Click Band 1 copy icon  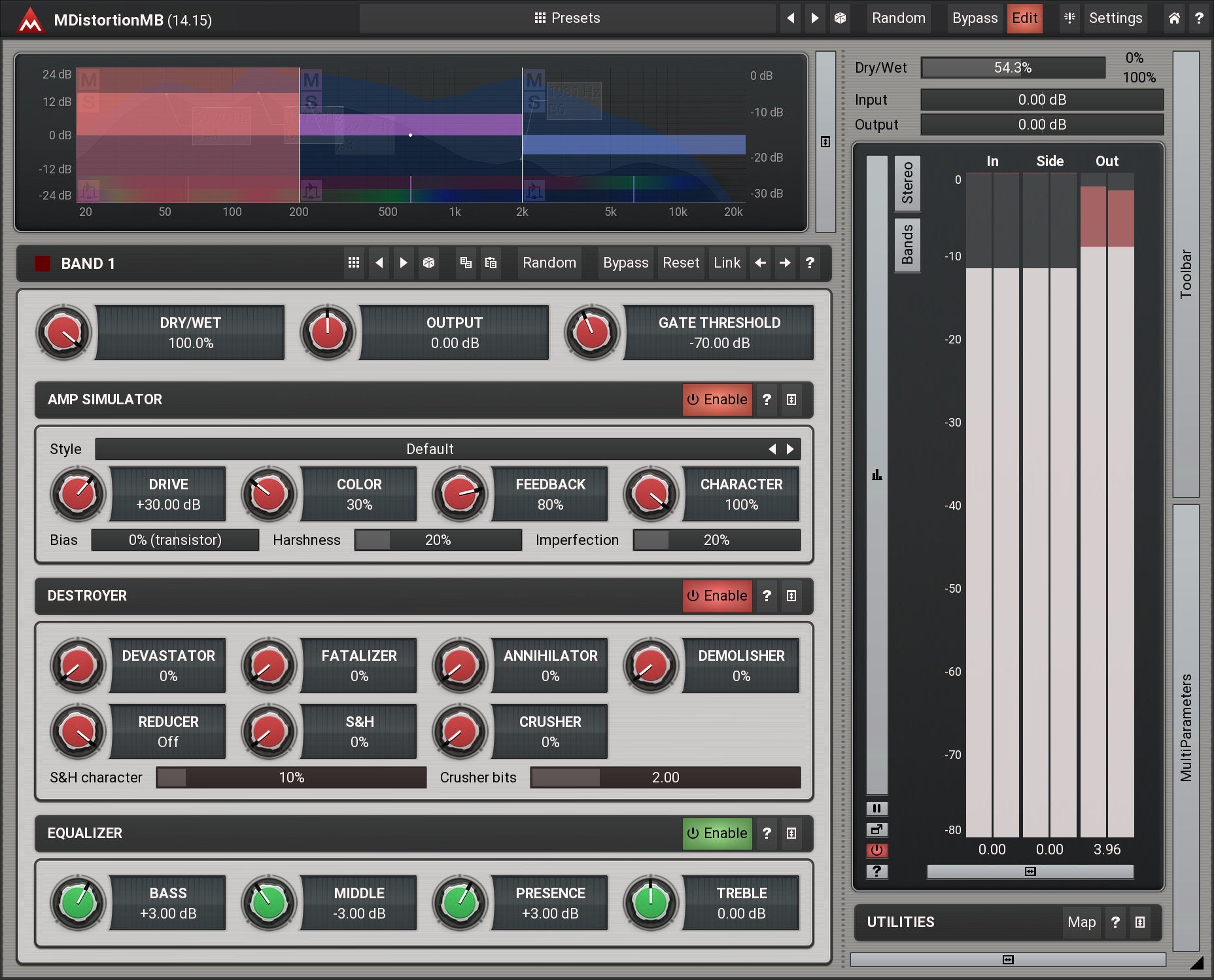coord(466,263)
